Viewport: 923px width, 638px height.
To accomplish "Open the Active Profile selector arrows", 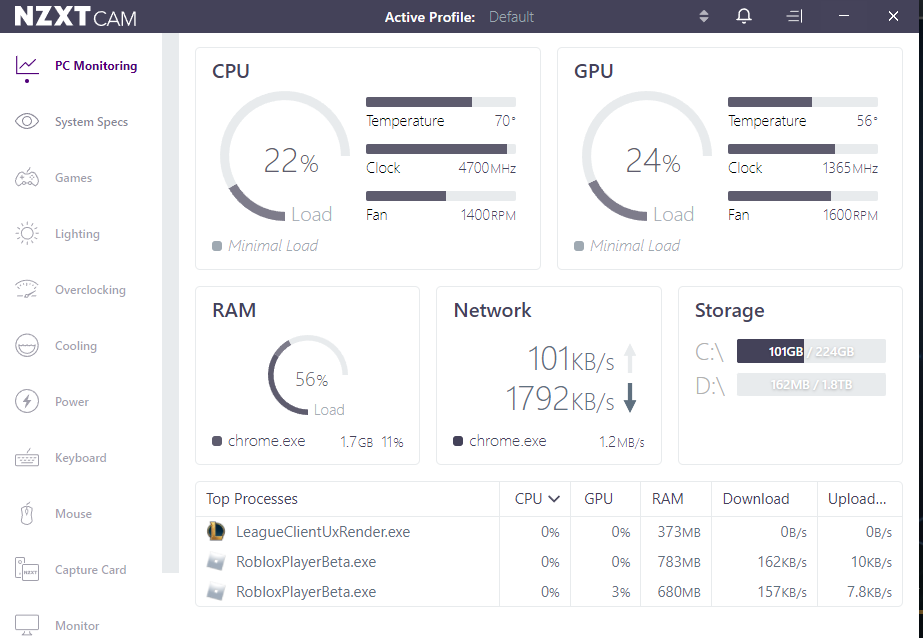I will tap(704, 16).
